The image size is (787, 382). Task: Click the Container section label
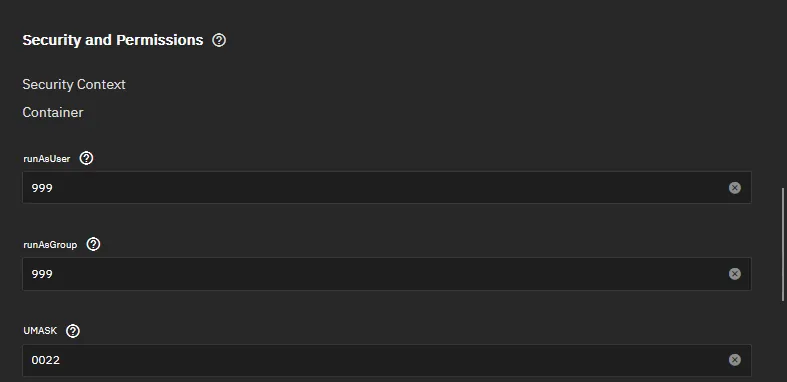point(53,112)
